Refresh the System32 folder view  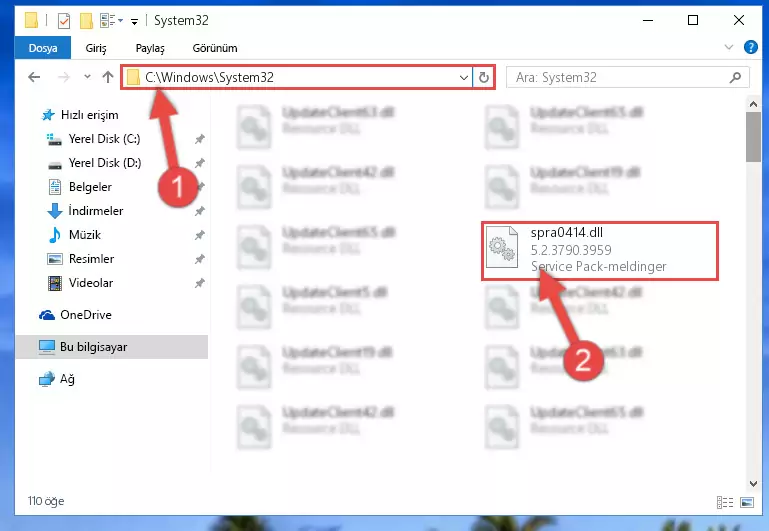484,77
